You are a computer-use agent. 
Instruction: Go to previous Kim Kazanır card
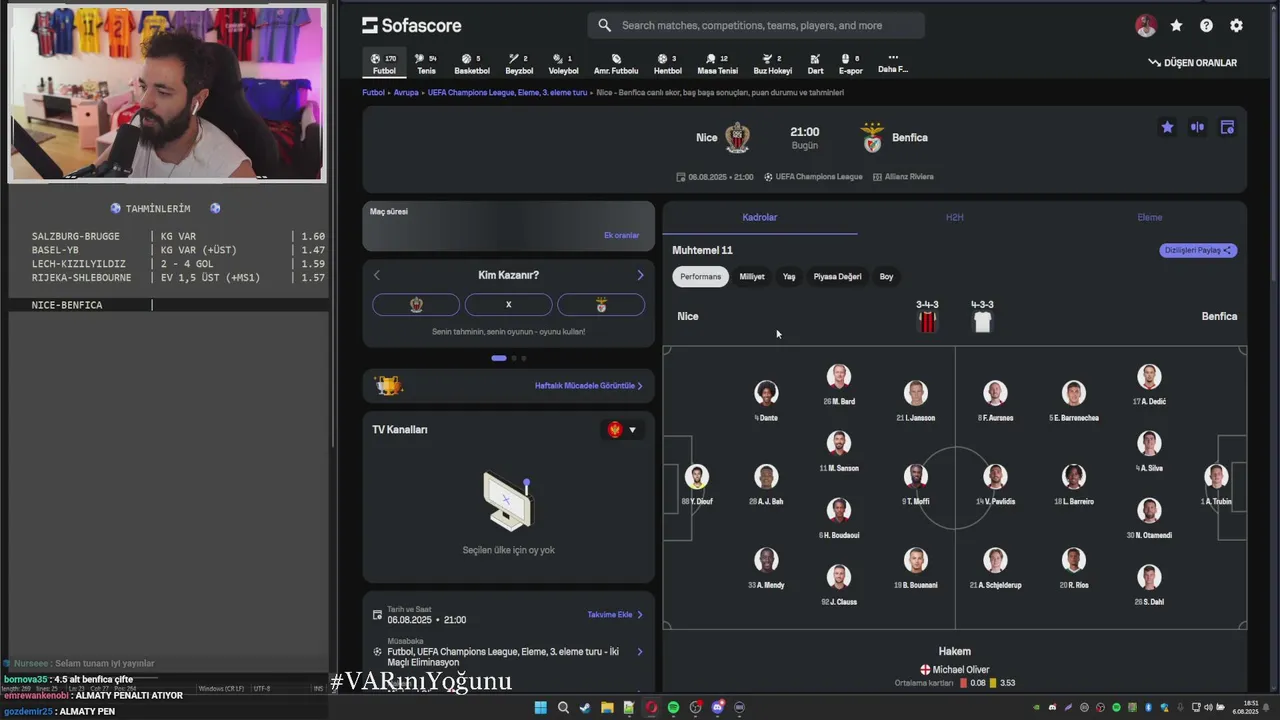(377, 275)
